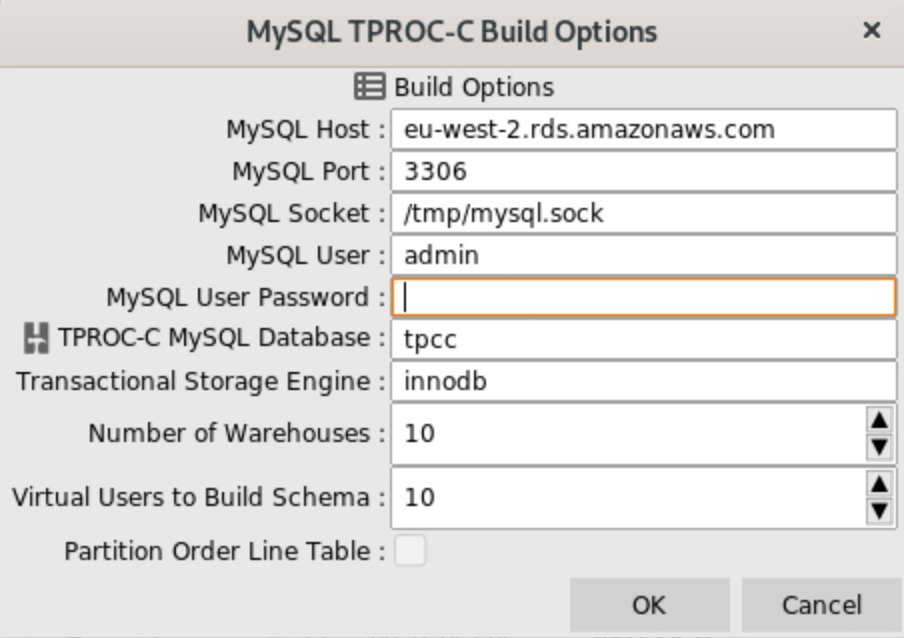Click the TPROC-C database schema icon
This screenshot has height=638, width=904.
[x=34, y=339]
